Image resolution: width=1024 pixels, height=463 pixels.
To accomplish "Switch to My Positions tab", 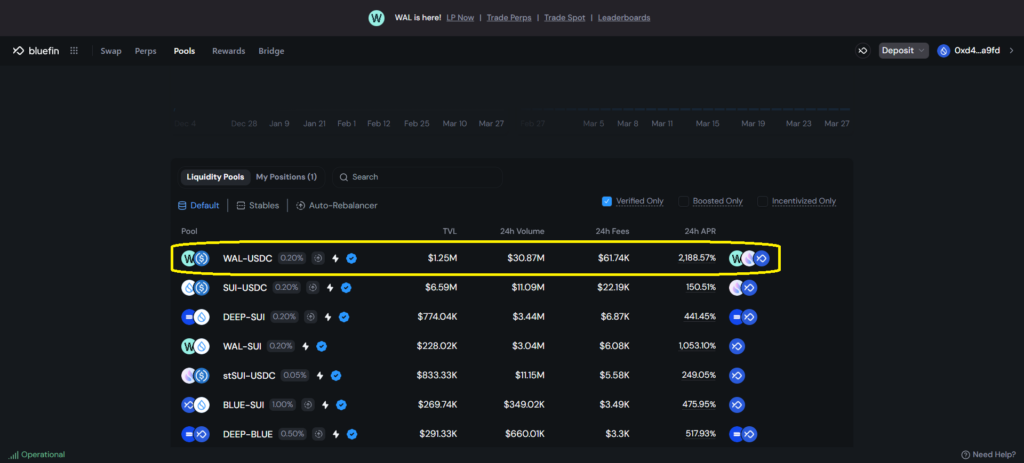I will tap(286, 177).
